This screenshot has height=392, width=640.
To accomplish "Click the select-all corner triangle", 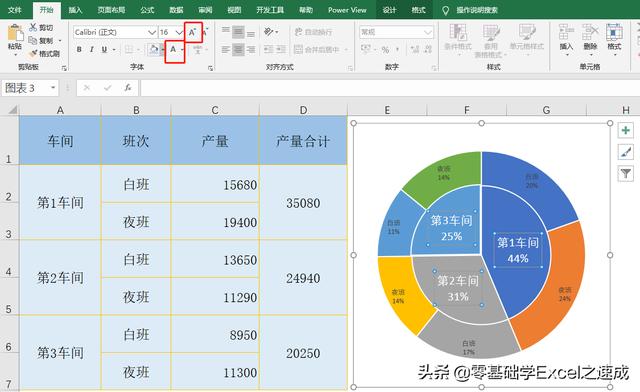I will click(13, 110).
